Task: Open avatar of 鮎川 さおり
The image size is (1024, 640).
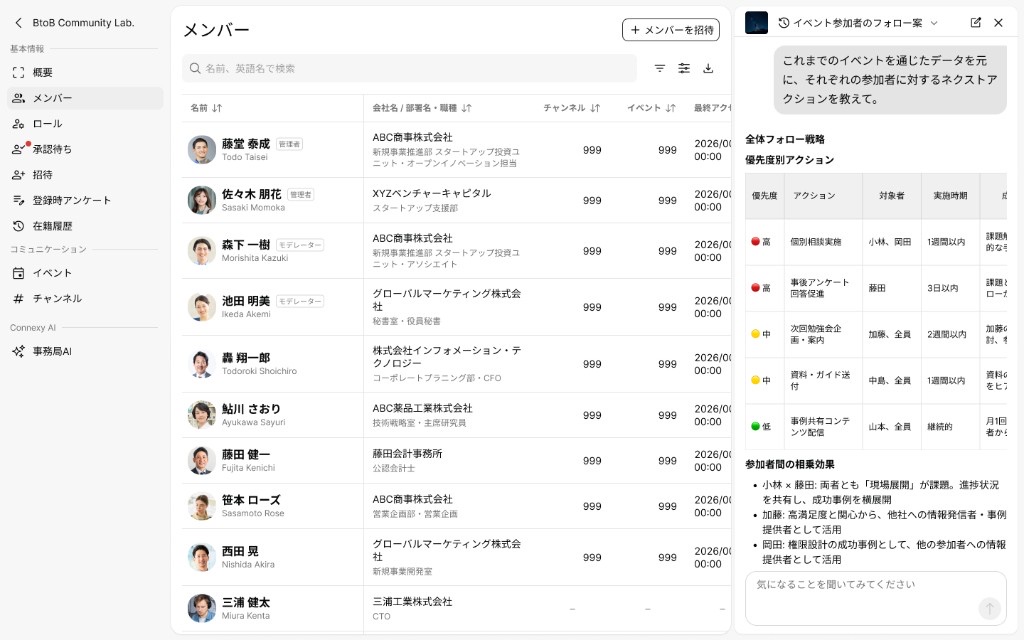Action: pyautogui.click(x=202, y=415)
